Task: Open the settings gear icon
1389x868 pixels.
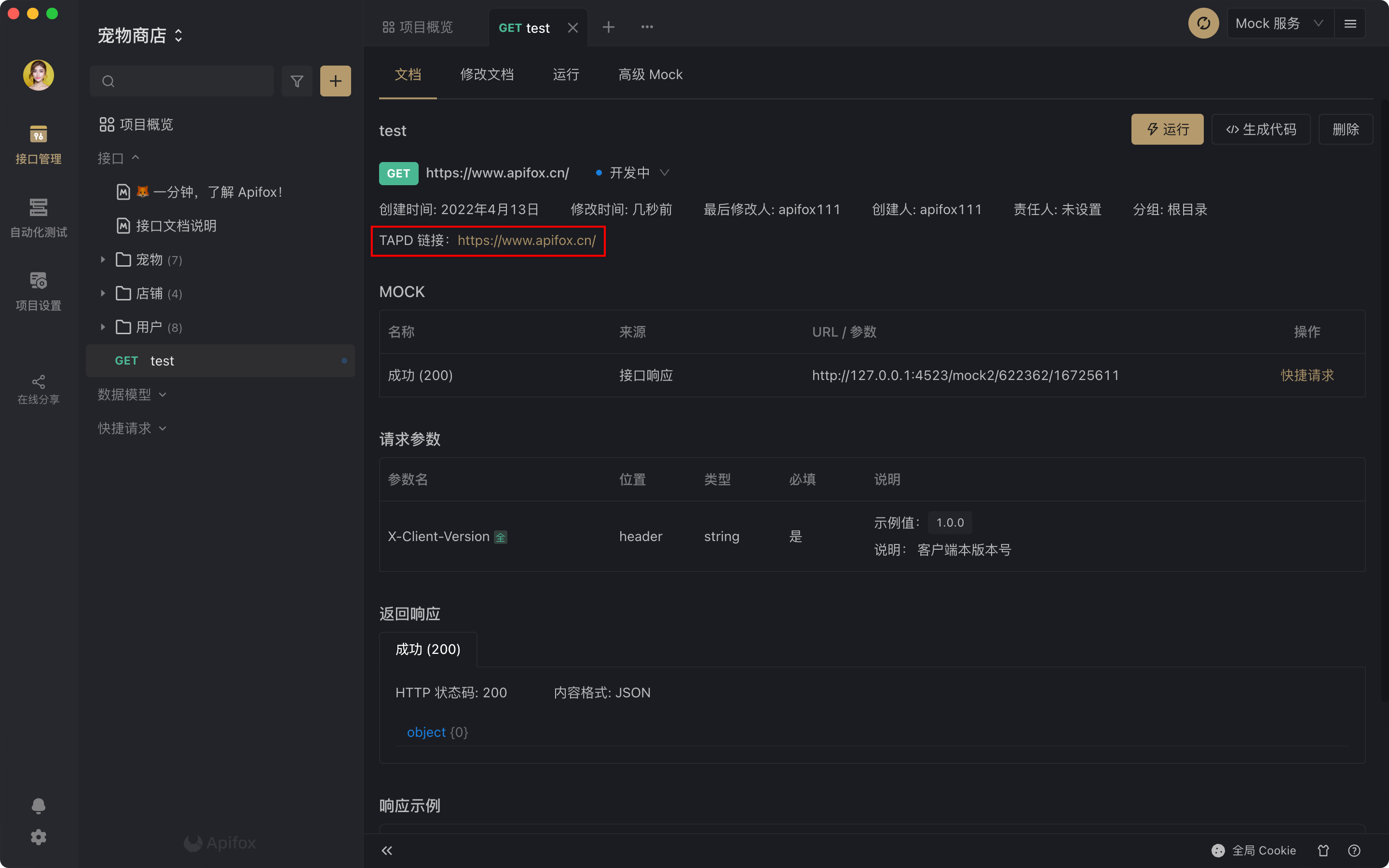Action: 39,837
